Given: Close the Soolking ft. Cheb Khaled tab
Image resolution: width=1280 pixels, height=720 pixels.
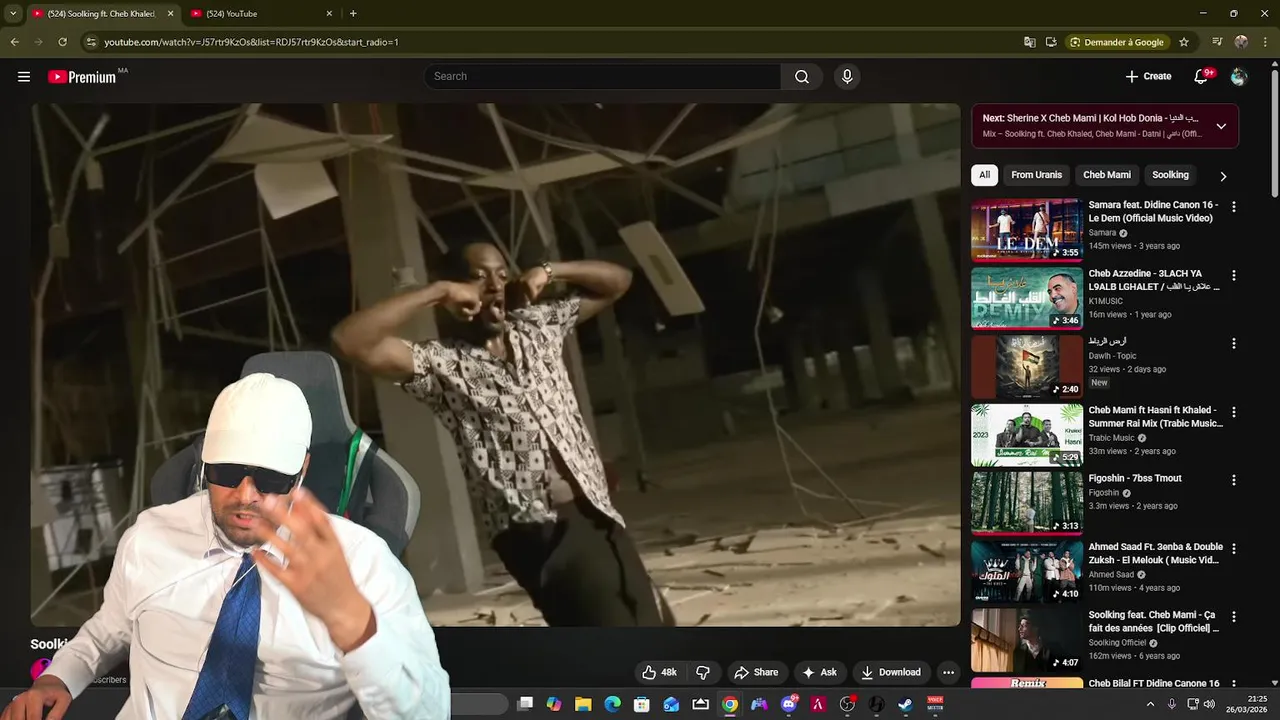Looking at the screenshot, I should (170, 14).
